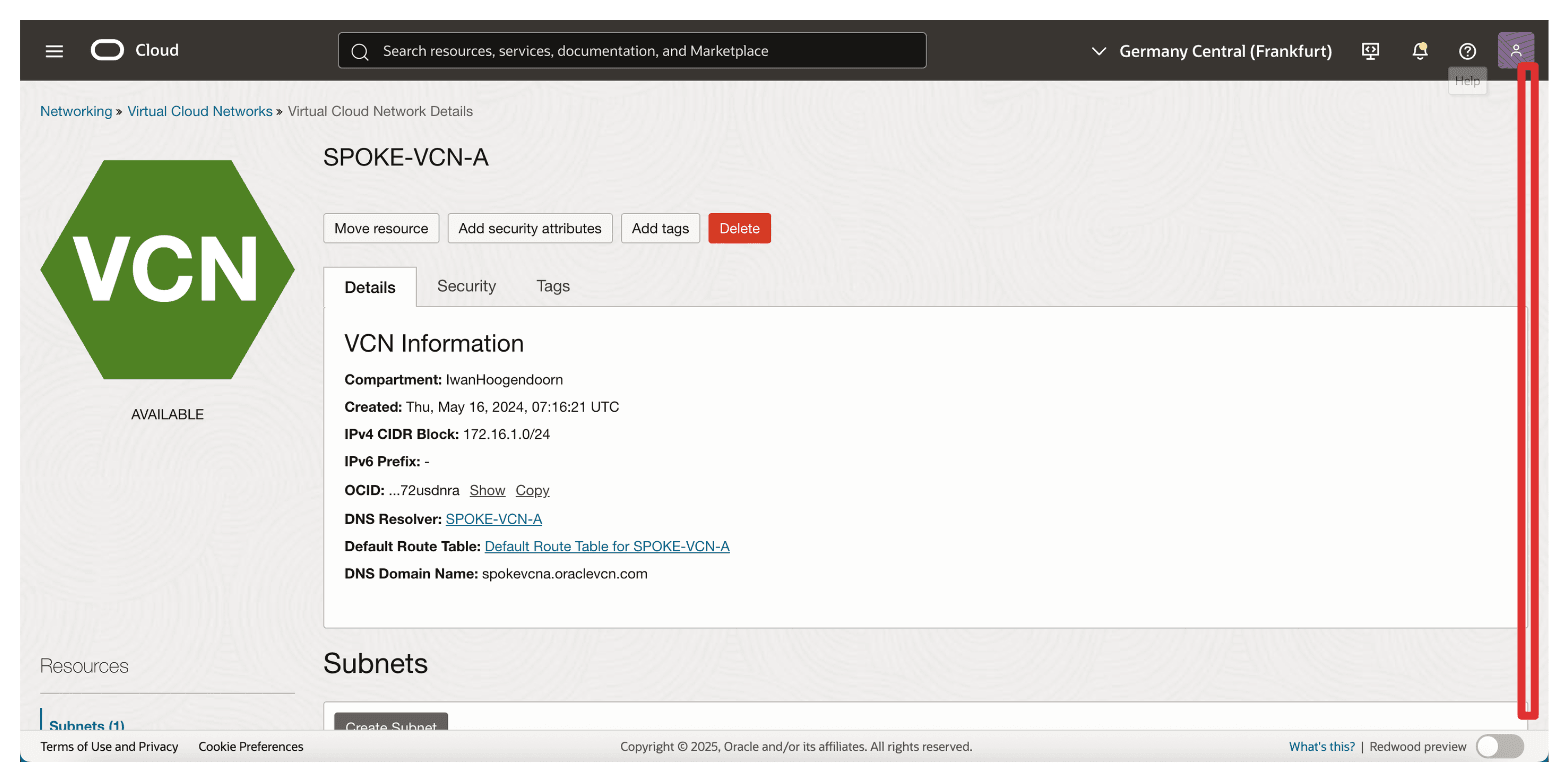
Task: Click the IPv4 CIDR Block value 172.16.1.0/24
Action: (x=507, y=434)
